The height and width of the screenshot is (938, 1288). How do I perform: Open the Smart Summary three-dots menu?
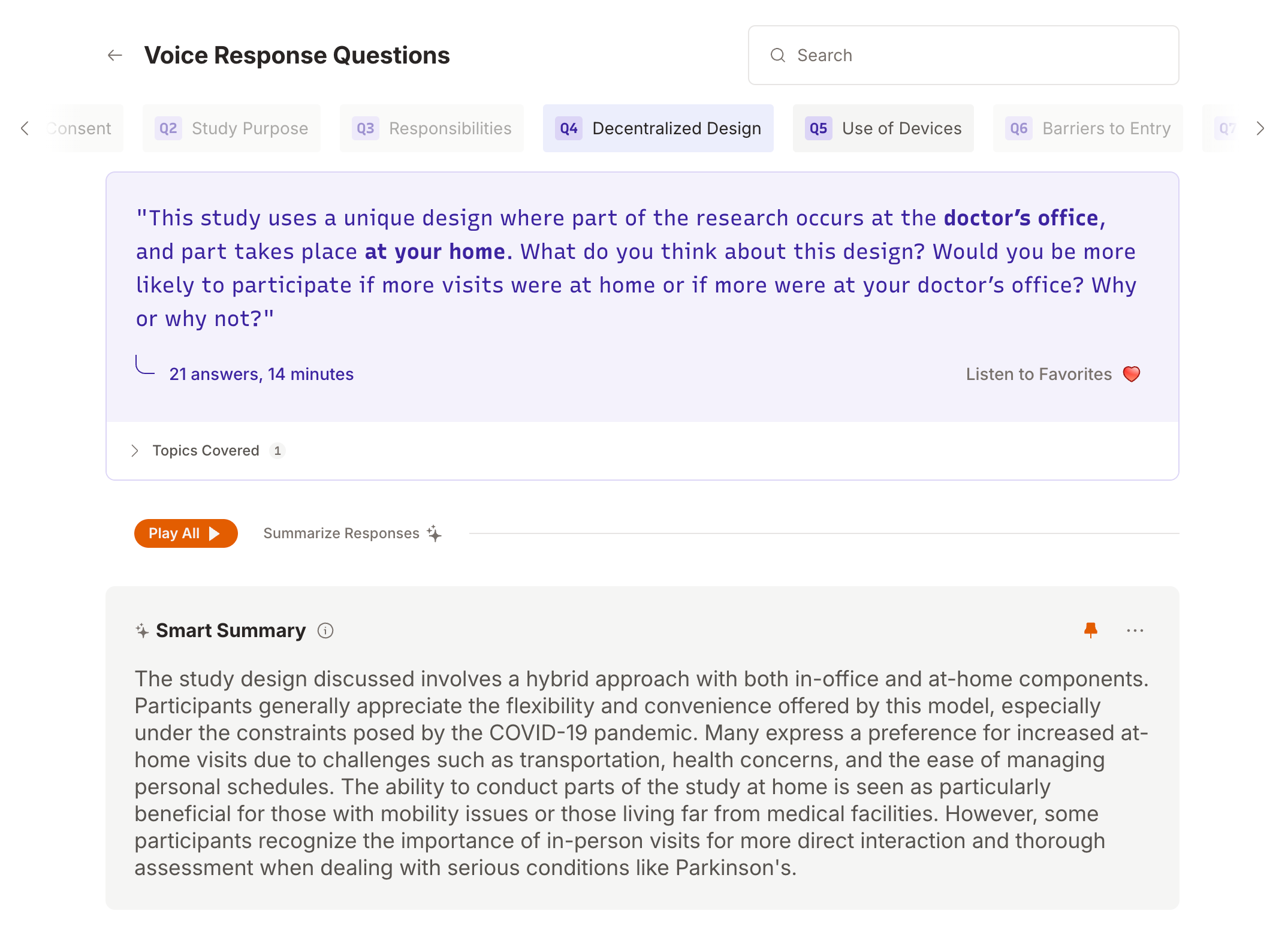coord(1135,631)
